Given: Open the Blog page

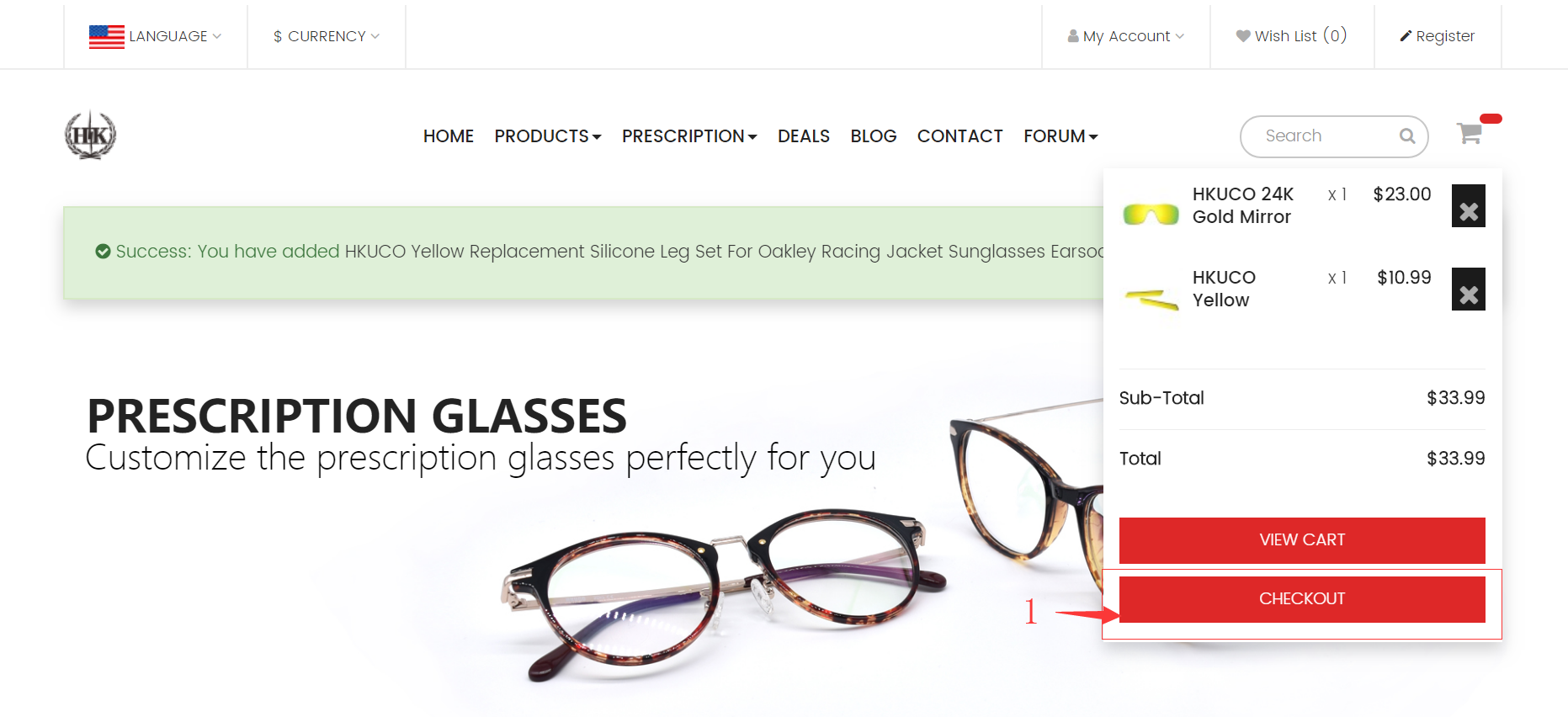Looking at the screenshot, I should [x=874, y=136].
